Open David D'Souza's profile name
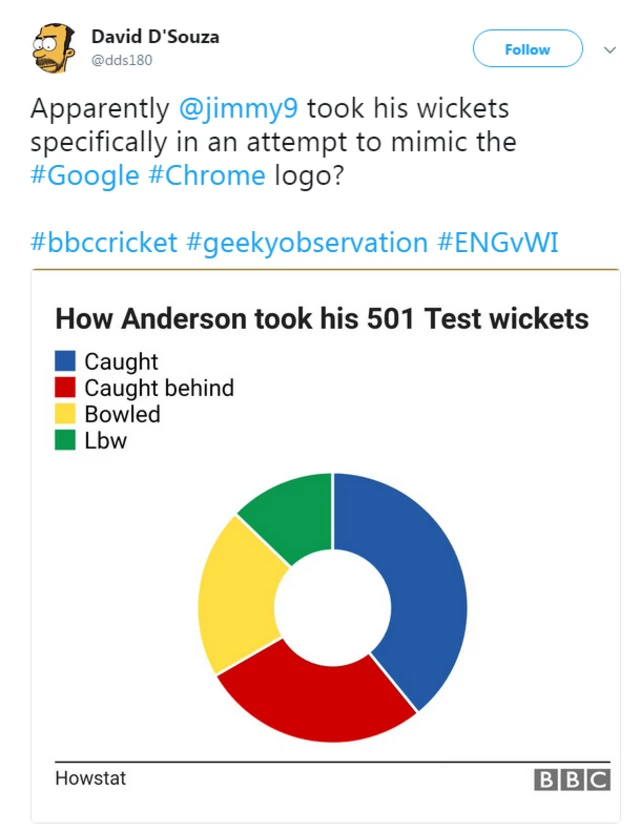Image resolution: width=640 pixels, height=832 pixels. (155, 37)
